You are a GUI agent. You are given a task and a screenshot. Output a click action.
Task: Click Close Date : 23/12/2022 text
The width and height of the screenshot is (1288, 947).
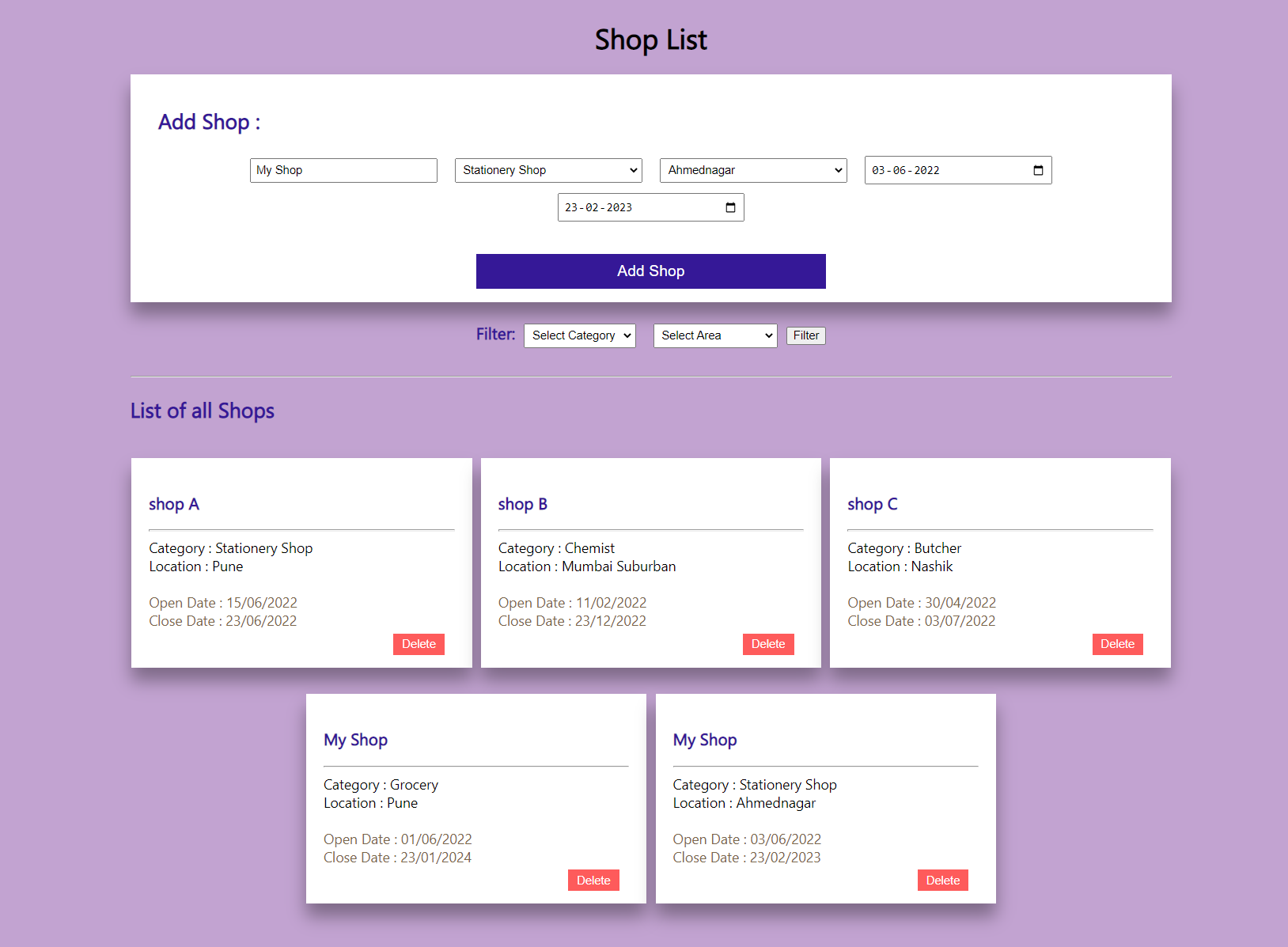(572, 621)
